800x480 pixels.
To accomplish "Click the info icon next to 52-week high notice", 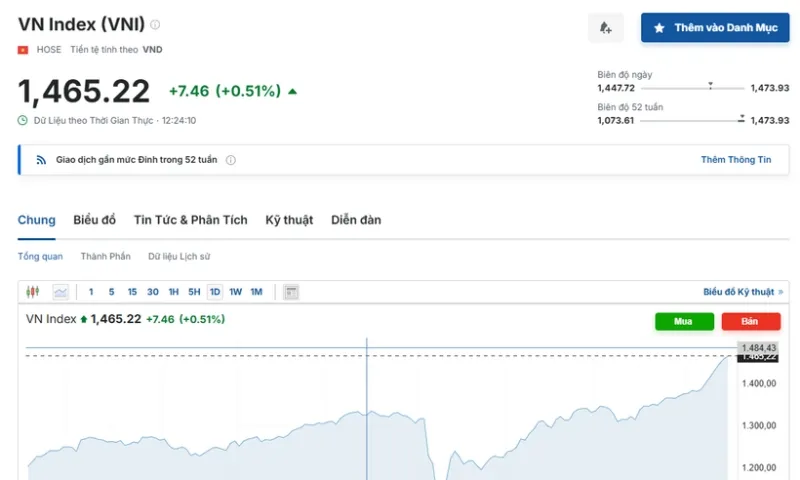I will click(x=231, y=160).
